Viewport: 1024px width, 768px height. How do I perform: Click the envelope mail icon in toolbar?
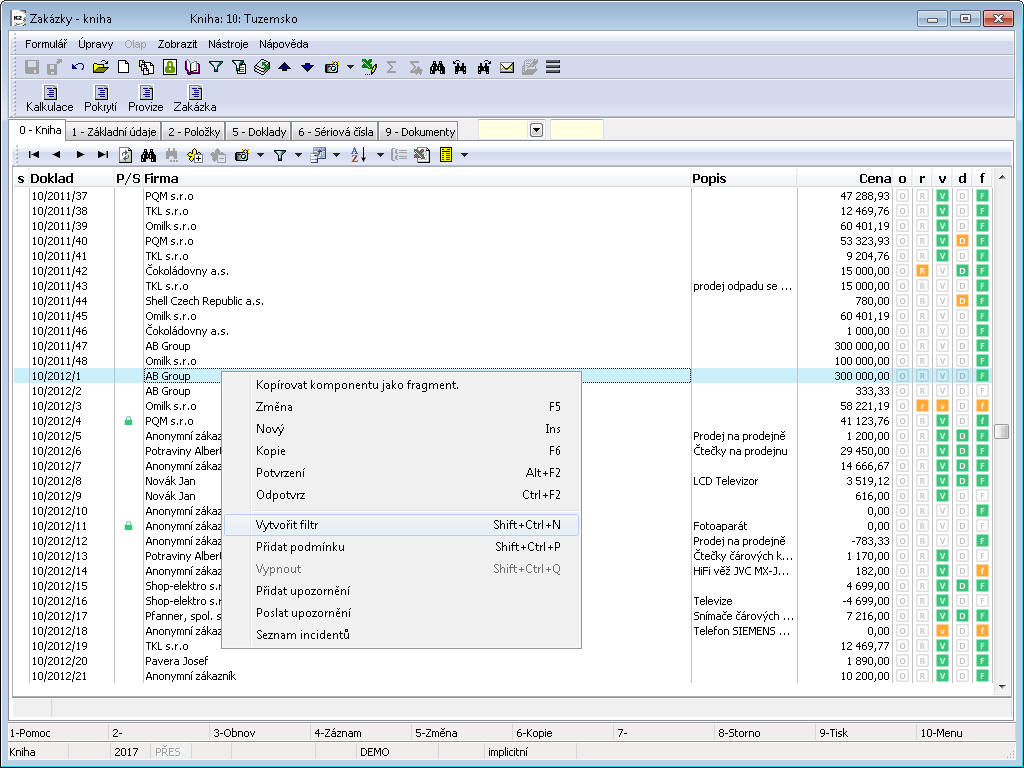point(507,67)
